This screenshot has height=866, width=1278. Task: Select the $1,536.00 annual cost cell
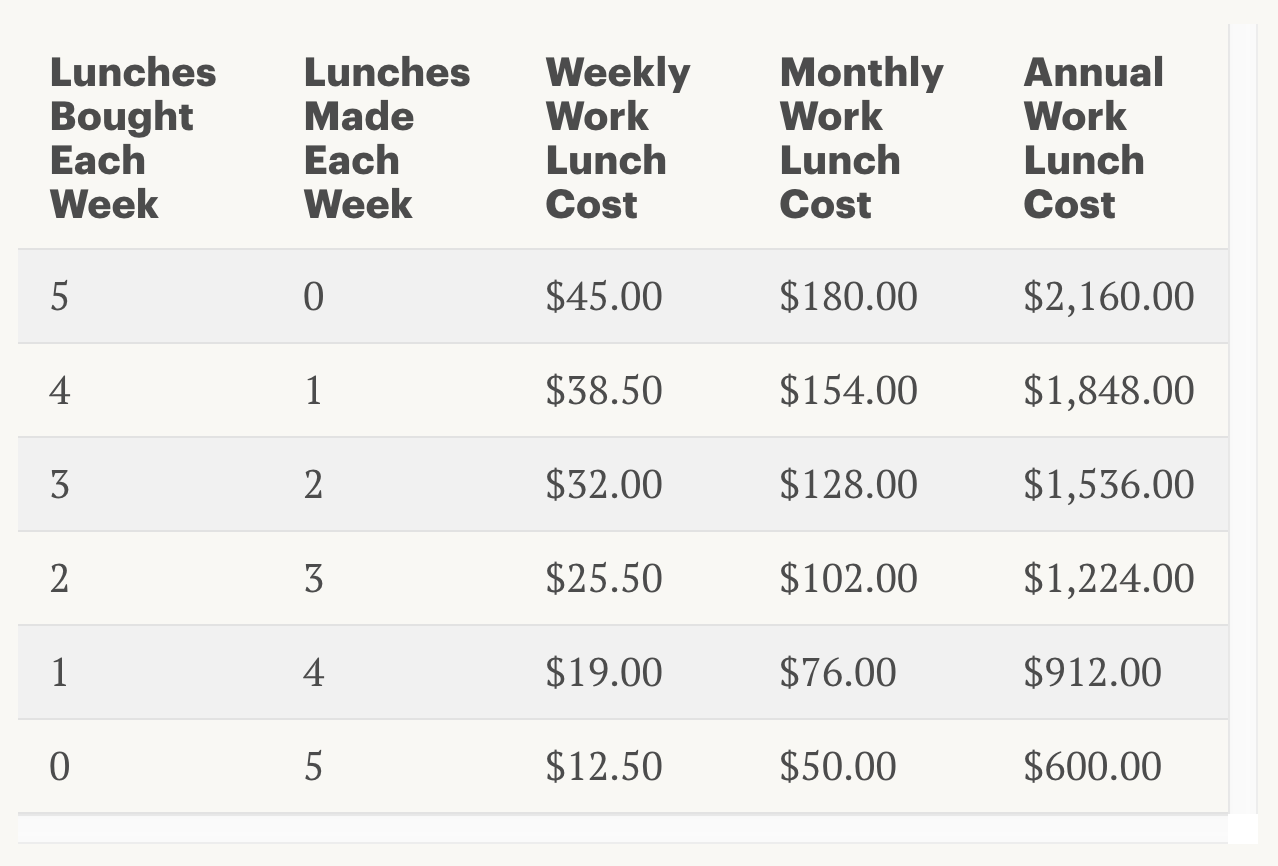[1108, 484]
